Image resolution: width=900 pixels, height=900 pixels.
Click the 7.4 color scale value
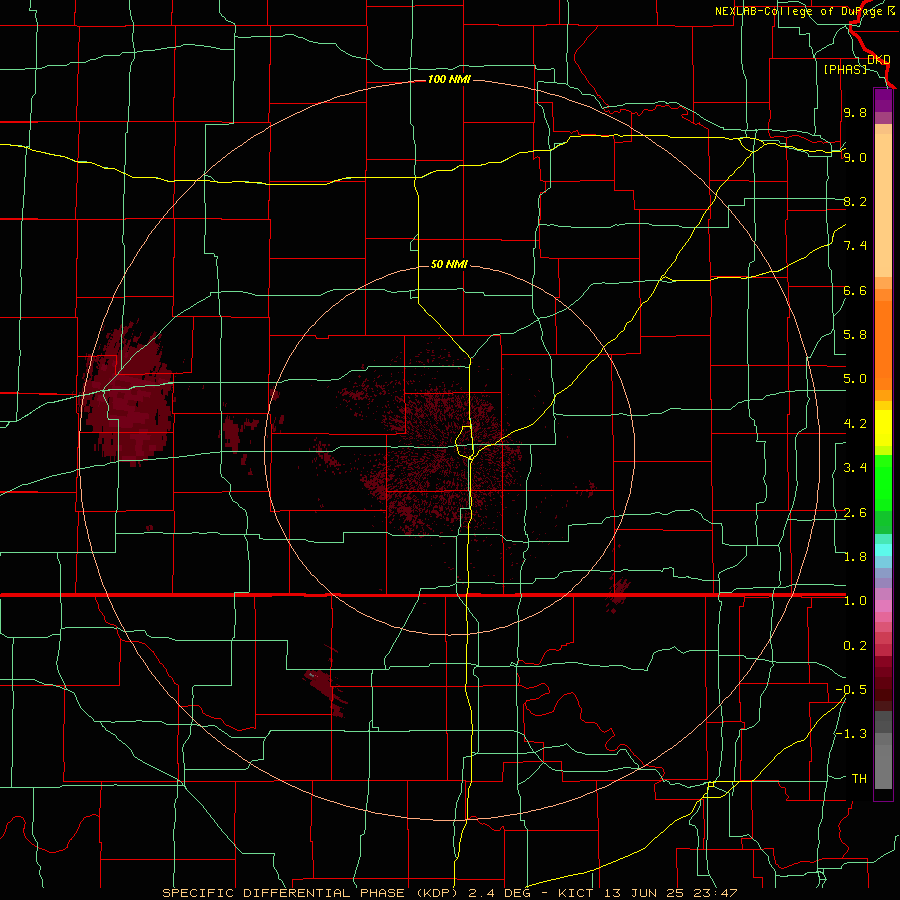point(855,246)
